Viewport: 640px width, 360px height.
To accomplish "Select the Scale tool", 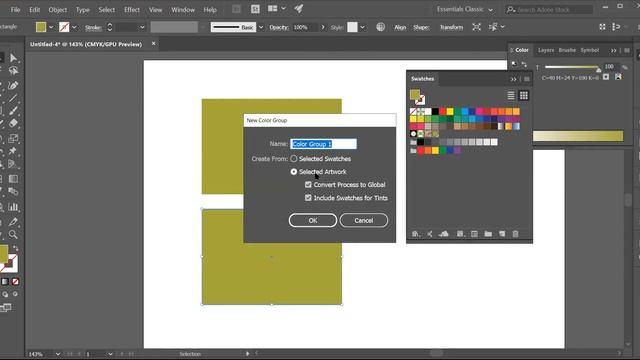I will [x=13, y=139].
